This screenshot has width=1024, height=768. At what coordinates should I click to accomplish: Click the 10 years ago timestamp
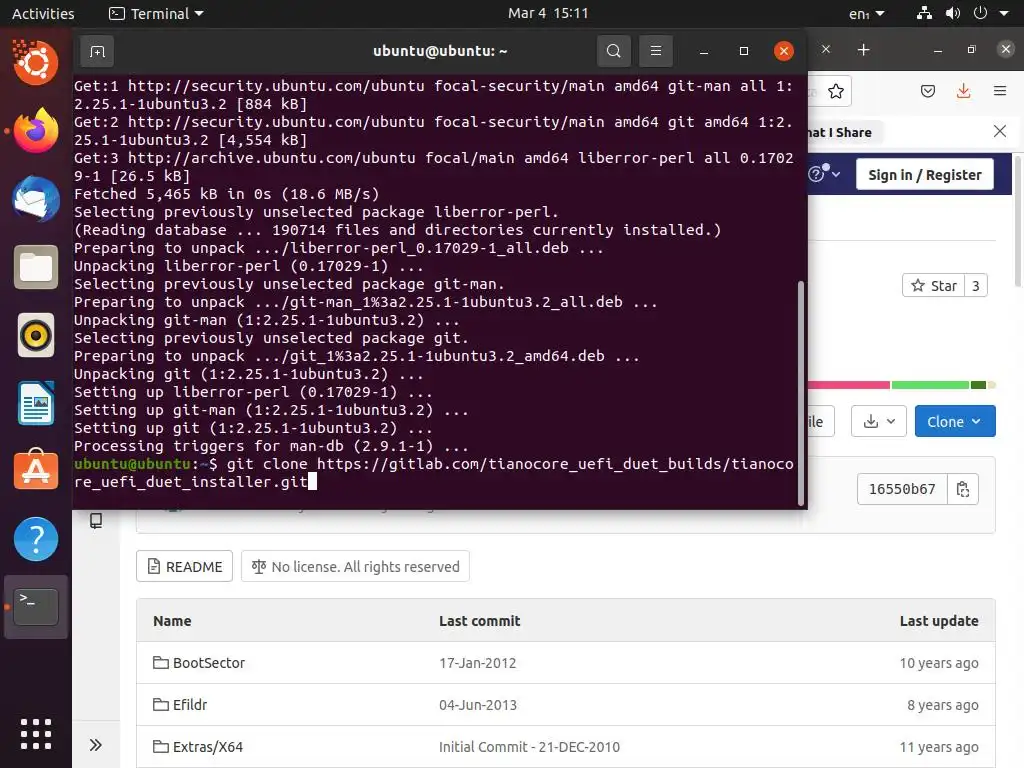938,663
